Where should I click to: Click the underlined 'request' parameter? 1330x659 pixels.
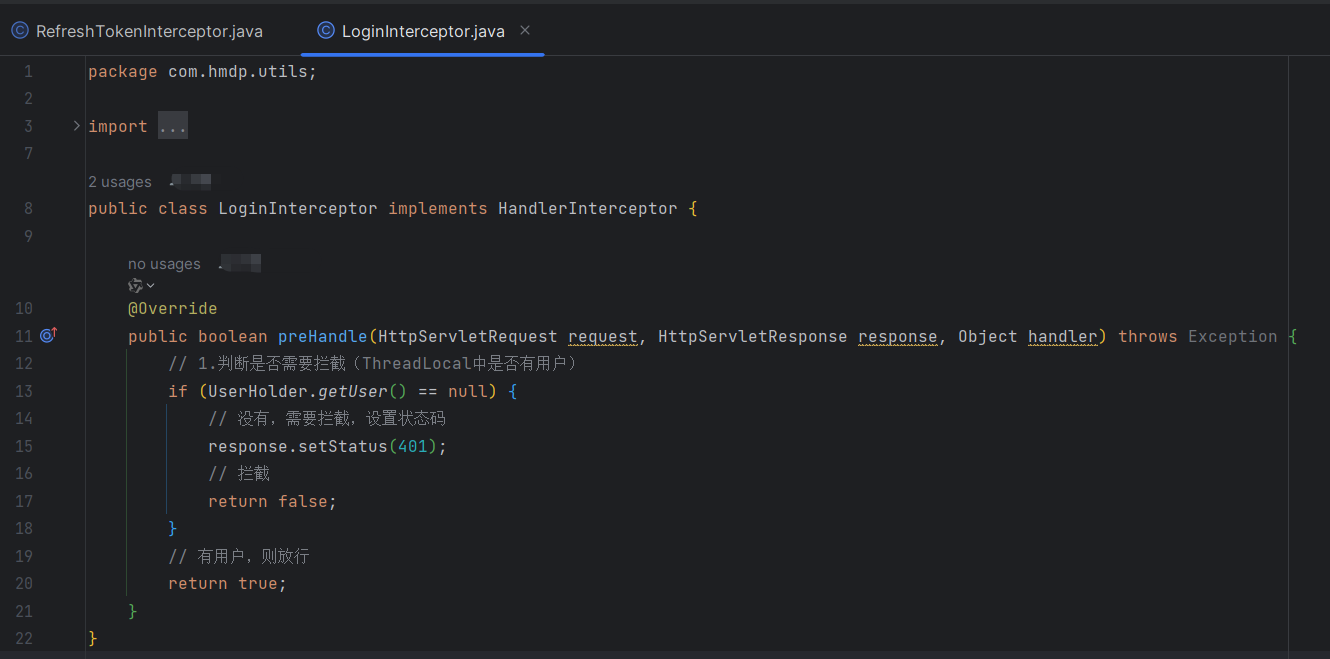(603, 337)
